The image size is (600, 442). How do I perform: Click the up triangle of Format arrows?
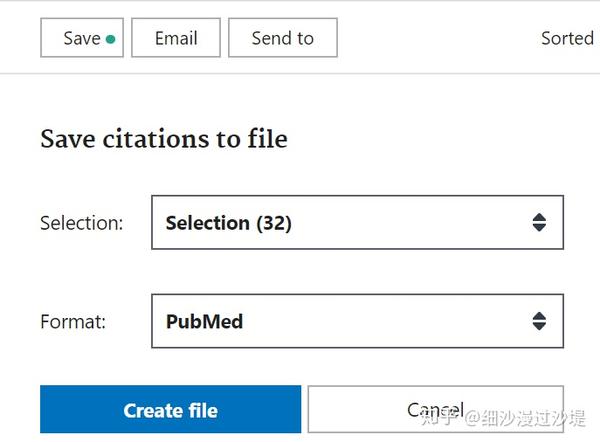click(539, 316)
